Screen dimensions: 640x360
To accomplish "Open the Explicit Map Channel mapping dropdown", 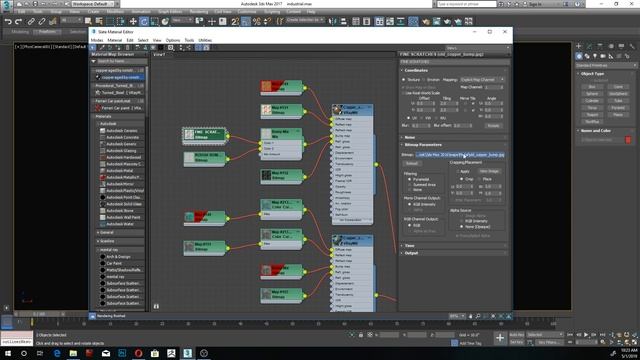I will [482, 80].
